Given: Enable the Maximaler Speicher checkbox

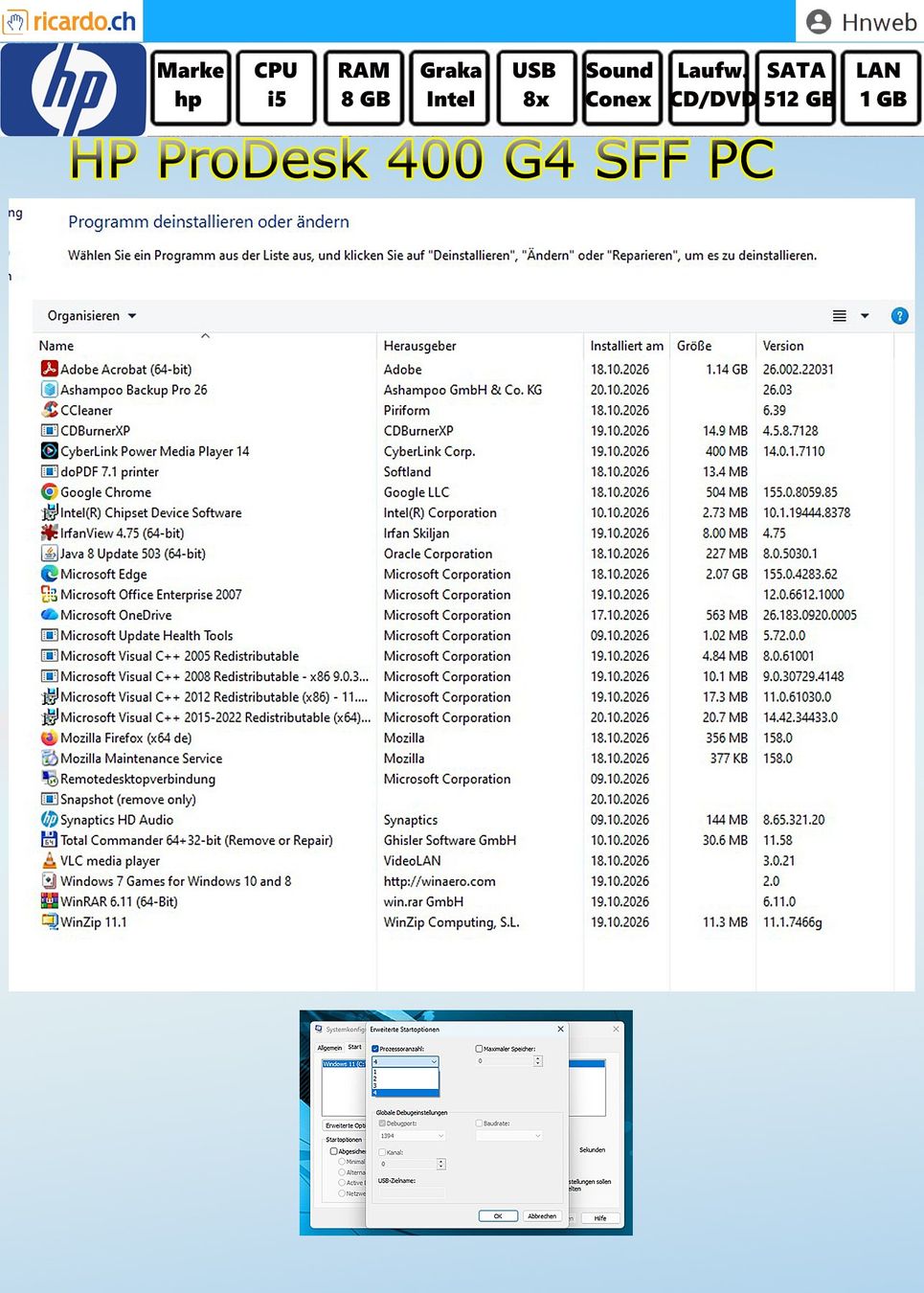Looking at the screenshot, I should pos(479,1049).
